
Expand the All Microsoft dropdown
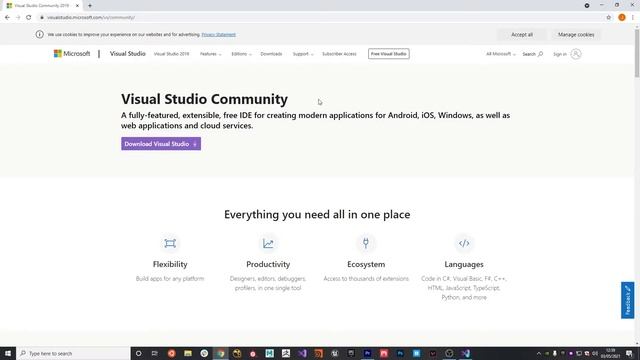point(500,54)
